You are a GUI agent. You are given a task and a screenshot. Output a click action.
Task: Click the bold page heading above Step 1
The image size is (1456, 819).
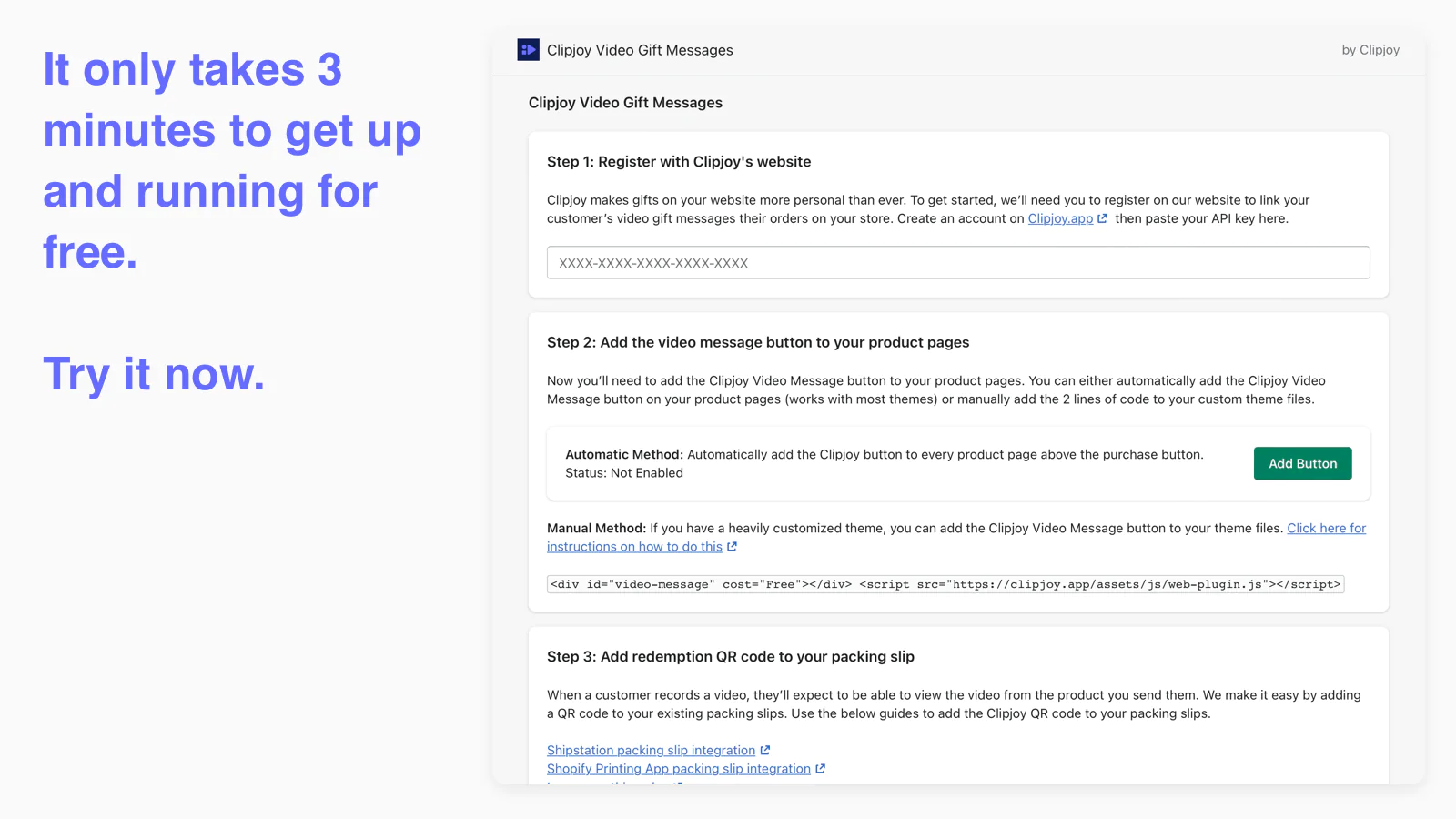pos(625,103)
